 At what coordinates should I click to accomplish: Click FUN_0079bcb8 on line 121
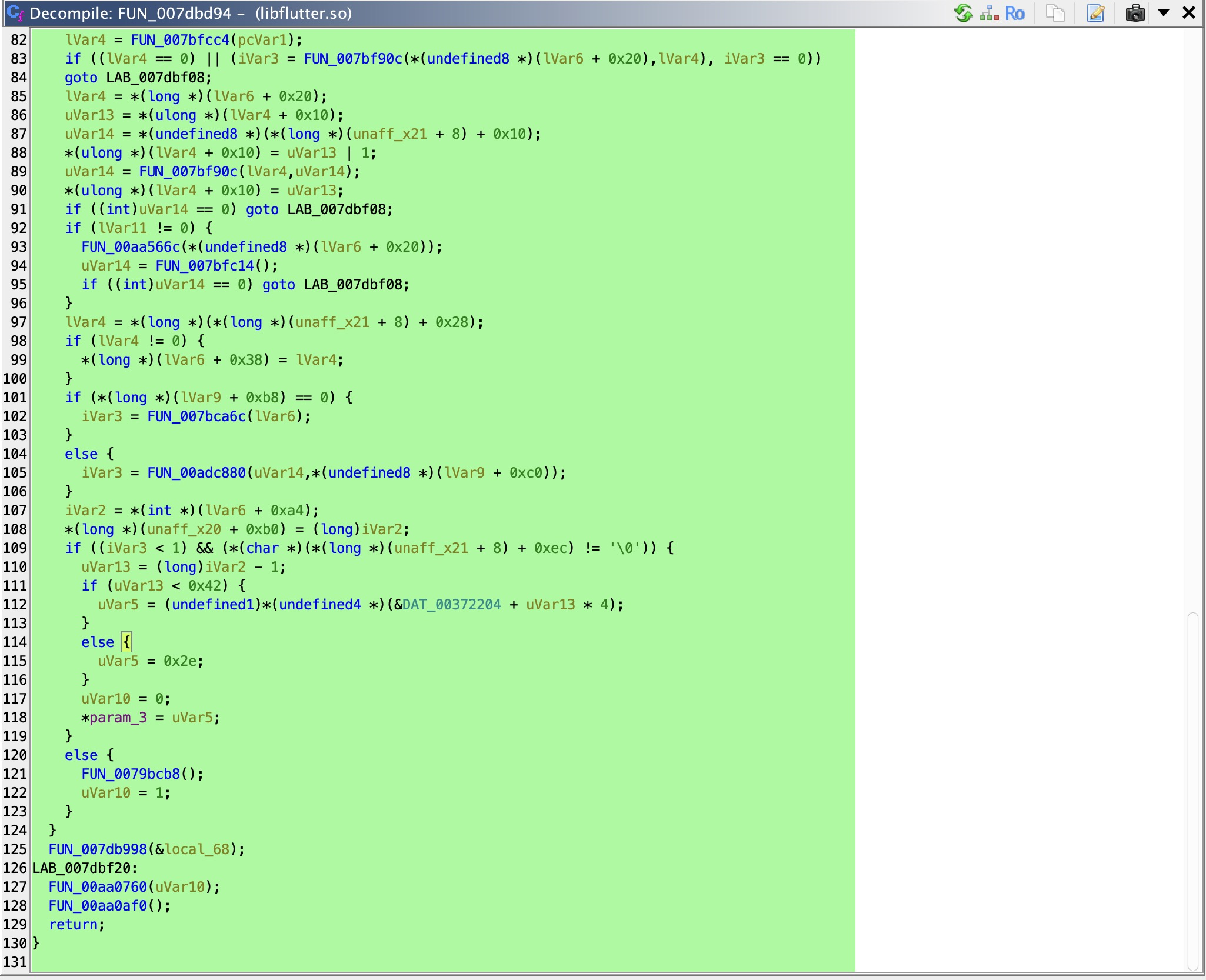tap(131, 774)
